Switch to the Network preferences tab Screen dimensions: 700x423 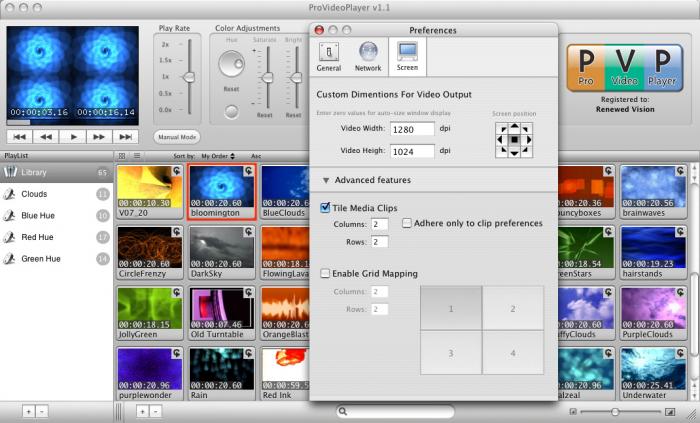368,56
